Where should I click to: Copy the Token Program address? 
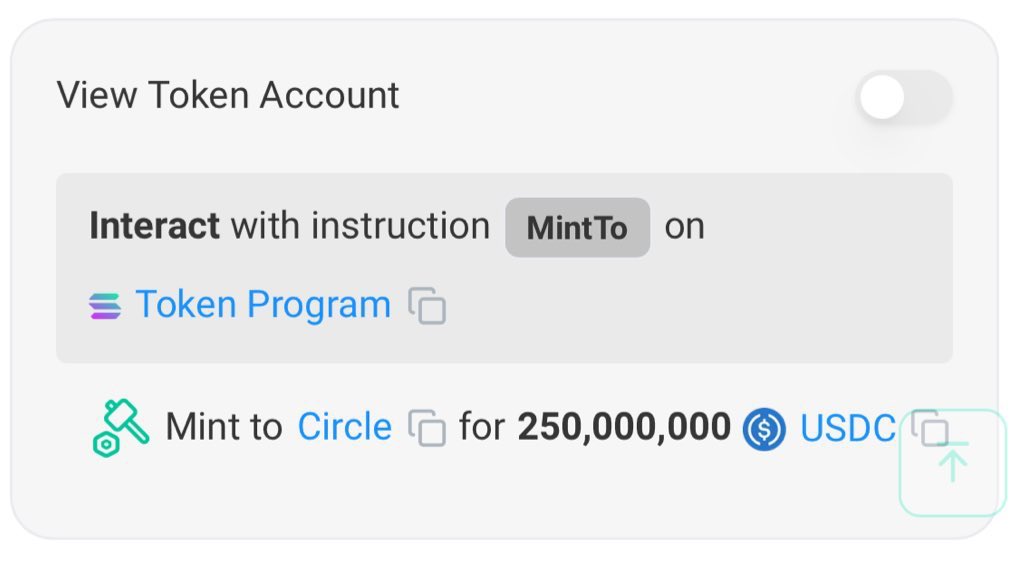point(427,305)
